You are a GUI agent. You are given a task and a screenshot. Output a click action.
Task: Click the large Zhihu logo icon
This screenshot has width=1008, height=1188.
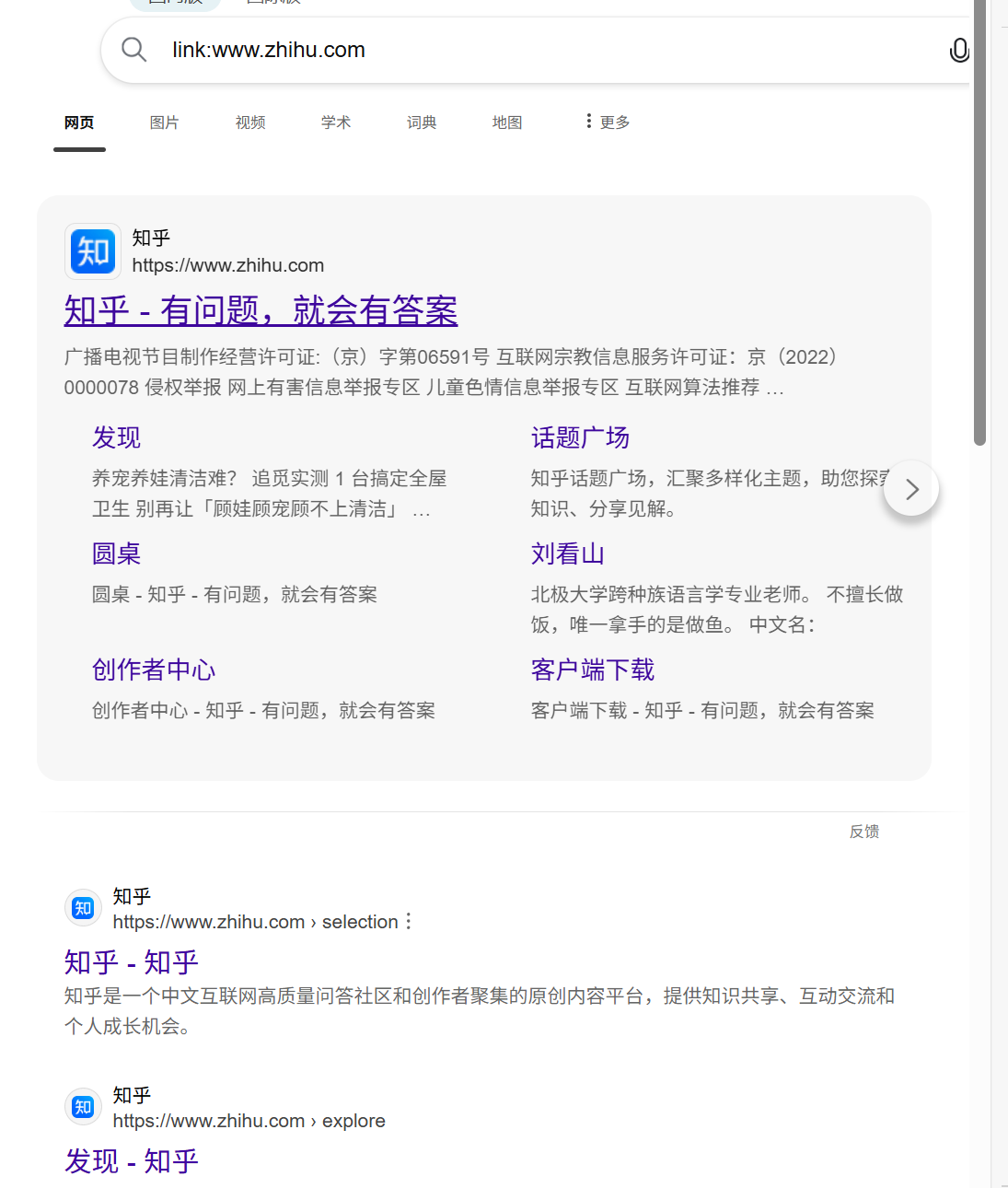click(93, 251)
